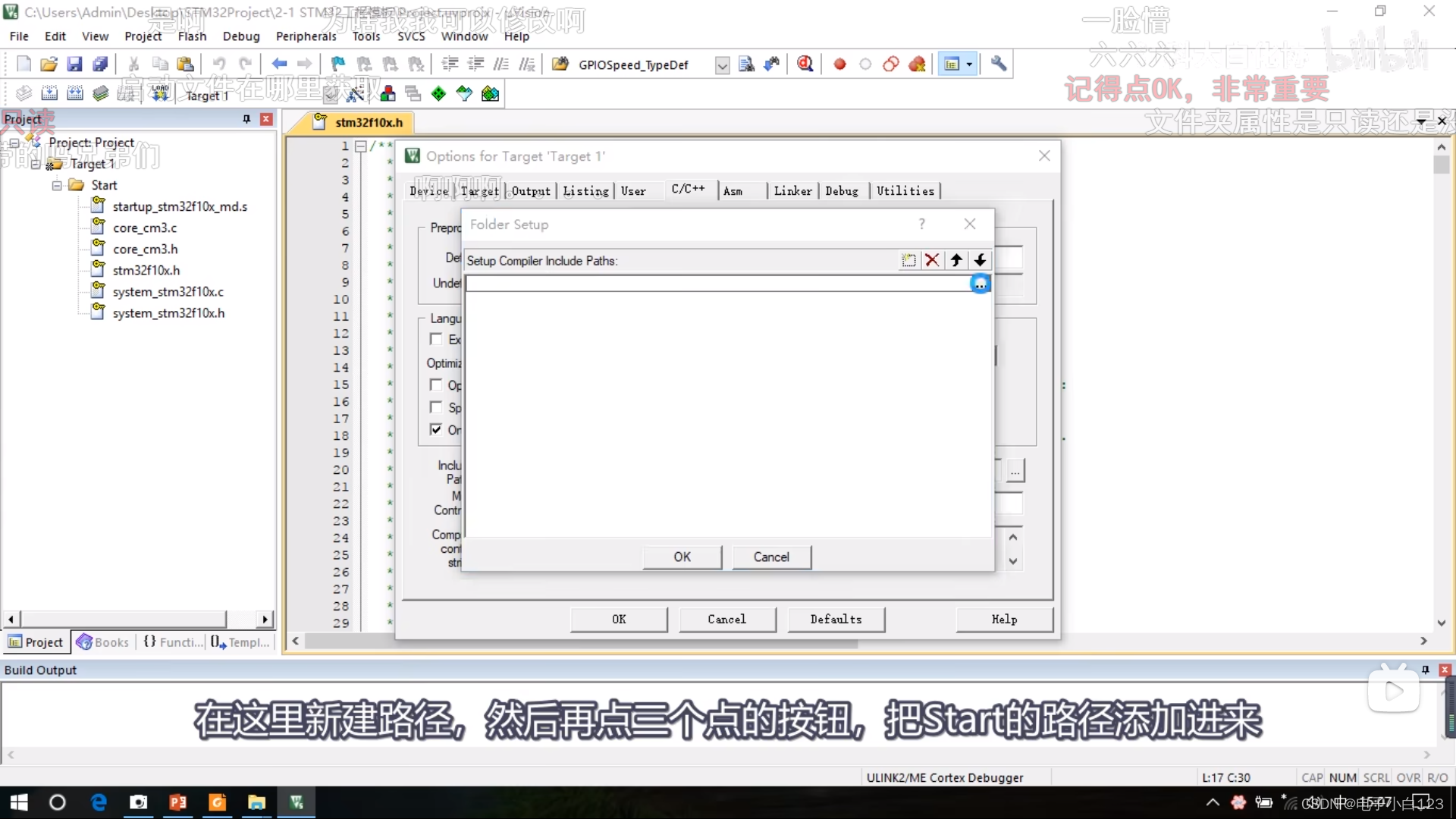Enable the 'Ex' language checkbox

click(436, 339)
